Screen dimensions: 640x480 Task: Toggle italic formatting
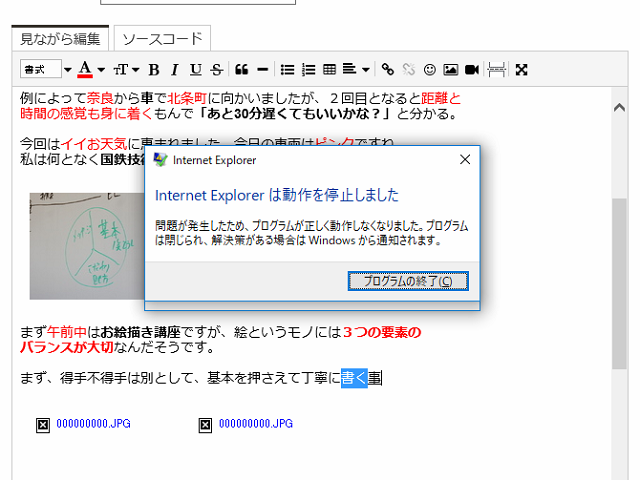pos(175,70)
